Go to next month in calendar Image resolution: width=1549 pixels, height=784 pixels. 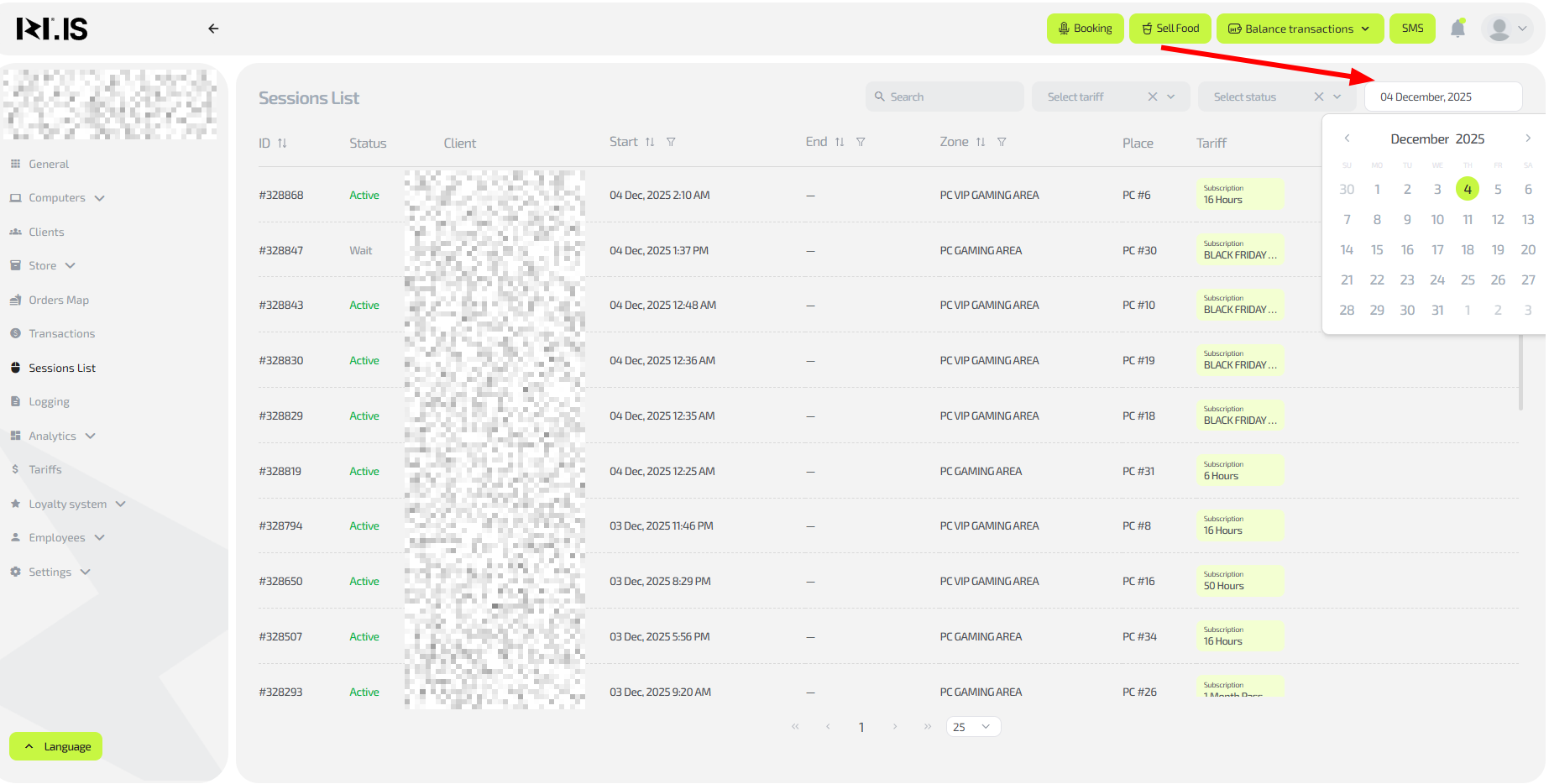[1528, 139]
